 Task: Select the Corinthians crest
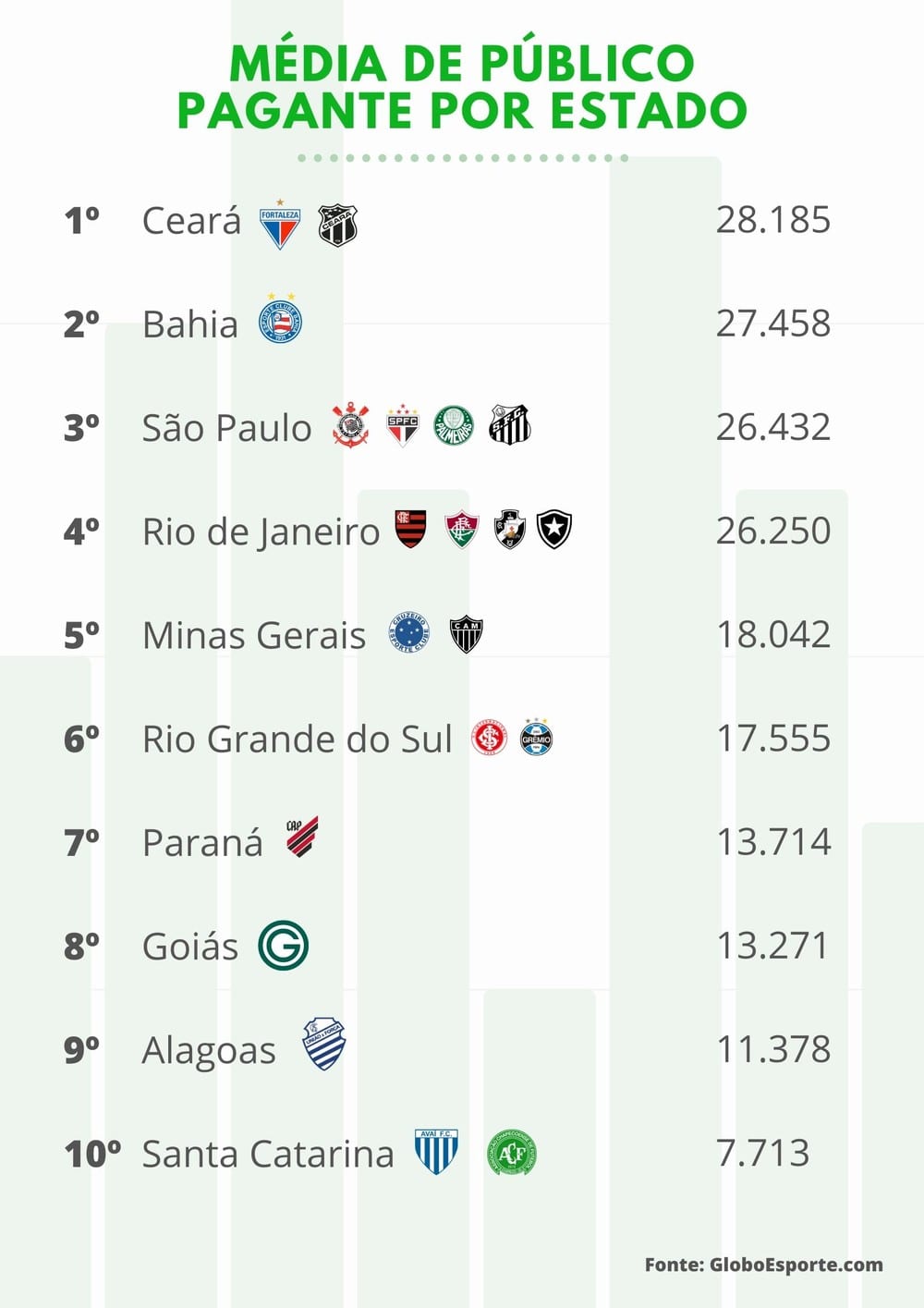coord(351,424)
